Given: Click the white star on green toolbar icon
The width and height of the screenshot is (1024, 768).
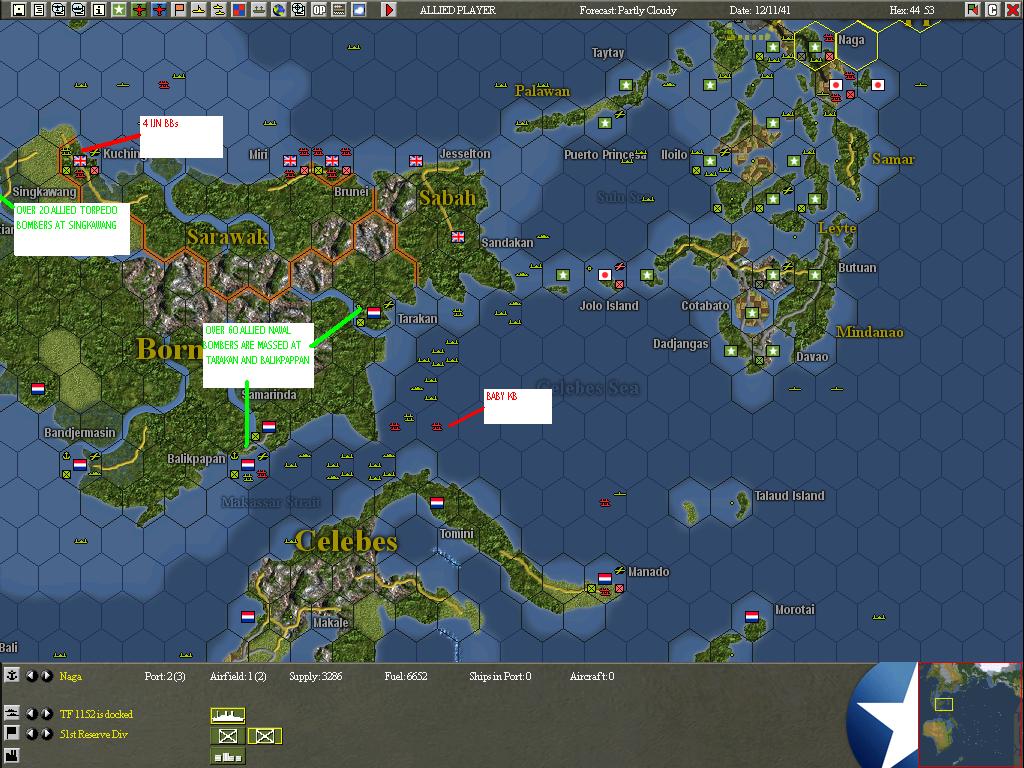Looking at the screenshot, I should pyautogui.click(x=119, y=9).
